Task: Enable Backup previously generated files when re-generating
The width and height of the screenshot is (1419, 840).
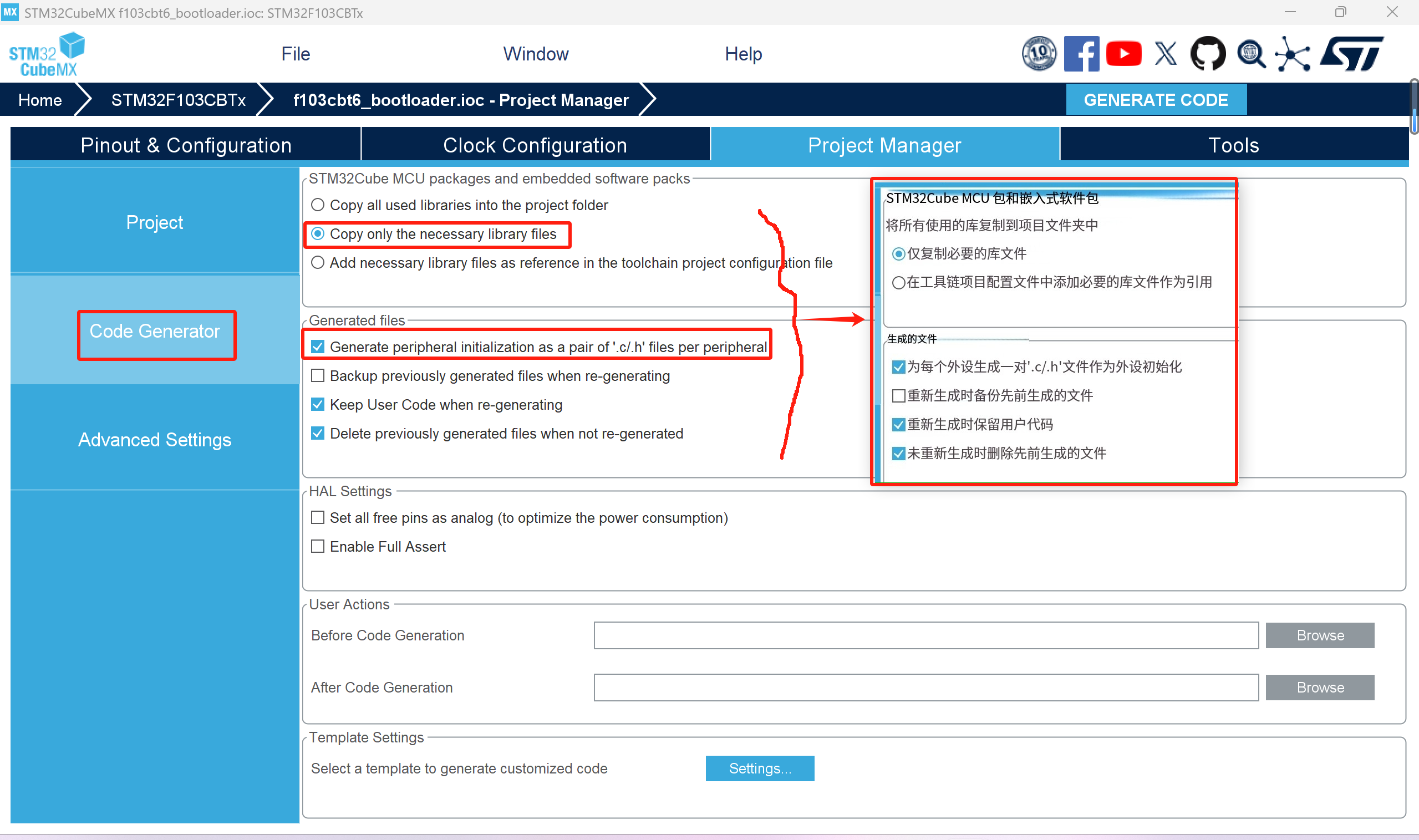Action: [x=318, y=375]
